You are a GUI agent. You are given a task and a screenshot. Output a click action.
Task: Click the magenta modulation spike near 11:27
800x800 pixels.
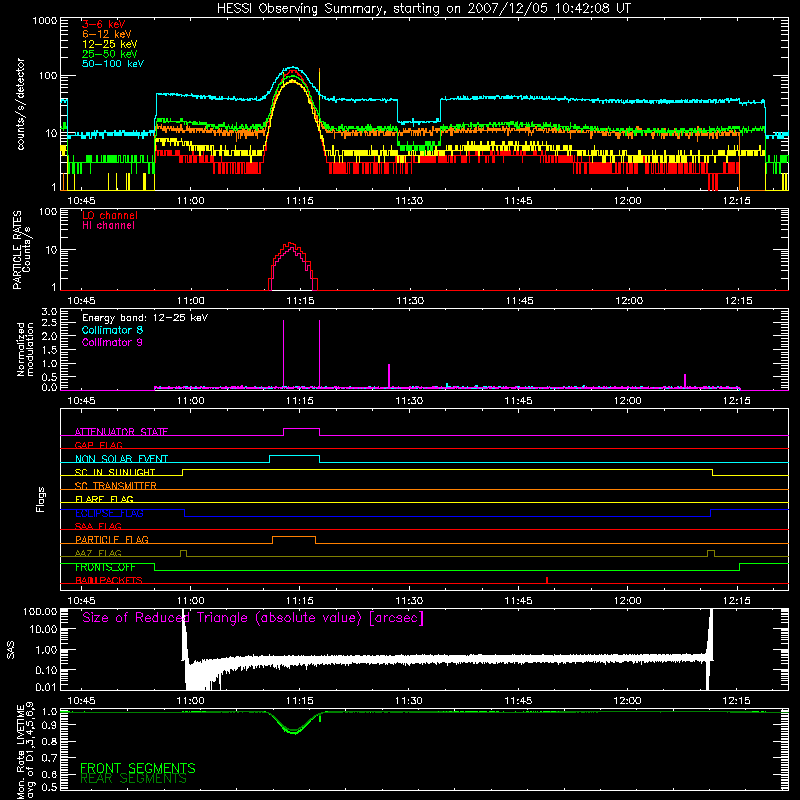coord(389,376)
